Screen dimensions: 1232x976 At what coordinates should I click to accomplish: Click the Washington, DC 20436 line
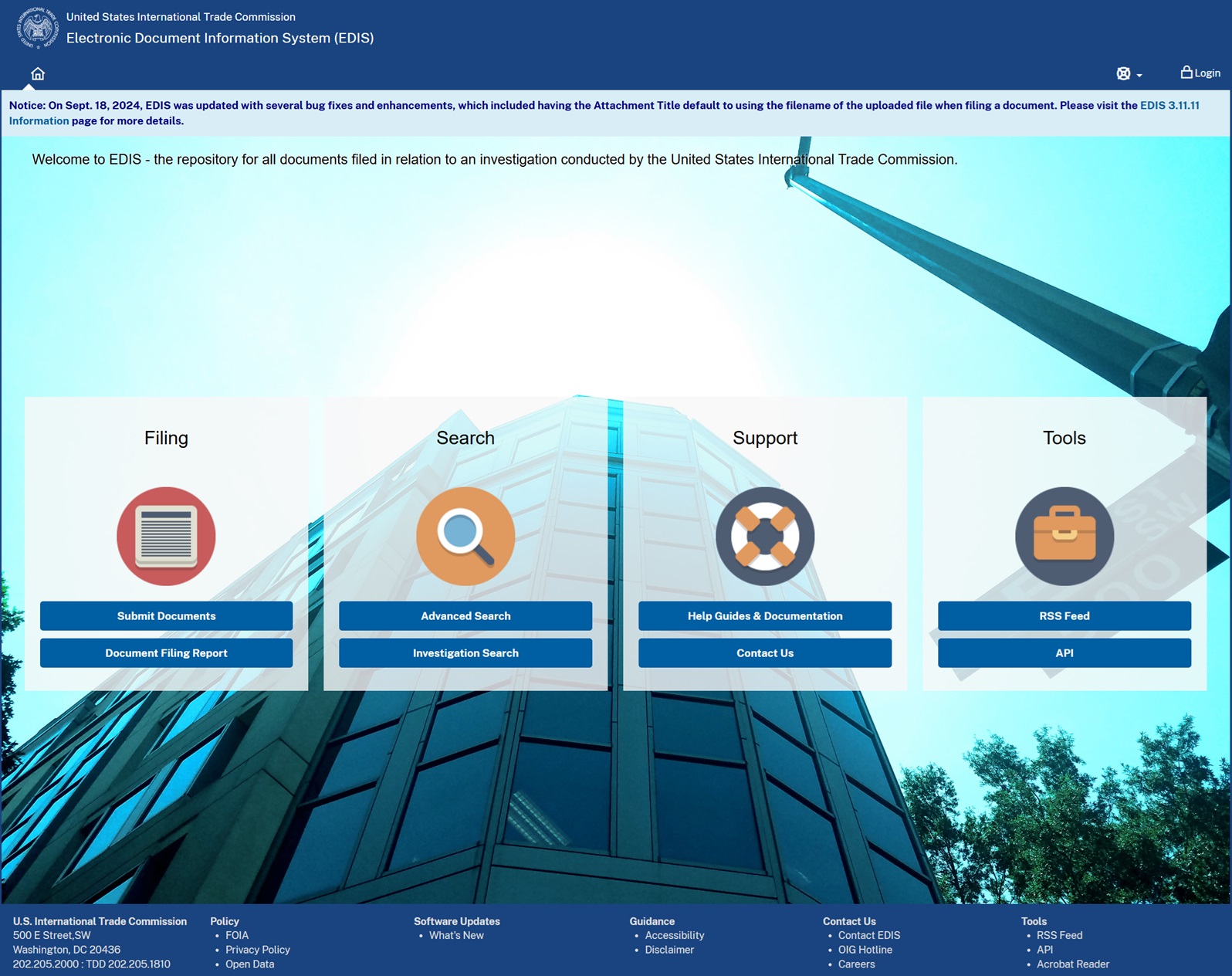point(66,950)
